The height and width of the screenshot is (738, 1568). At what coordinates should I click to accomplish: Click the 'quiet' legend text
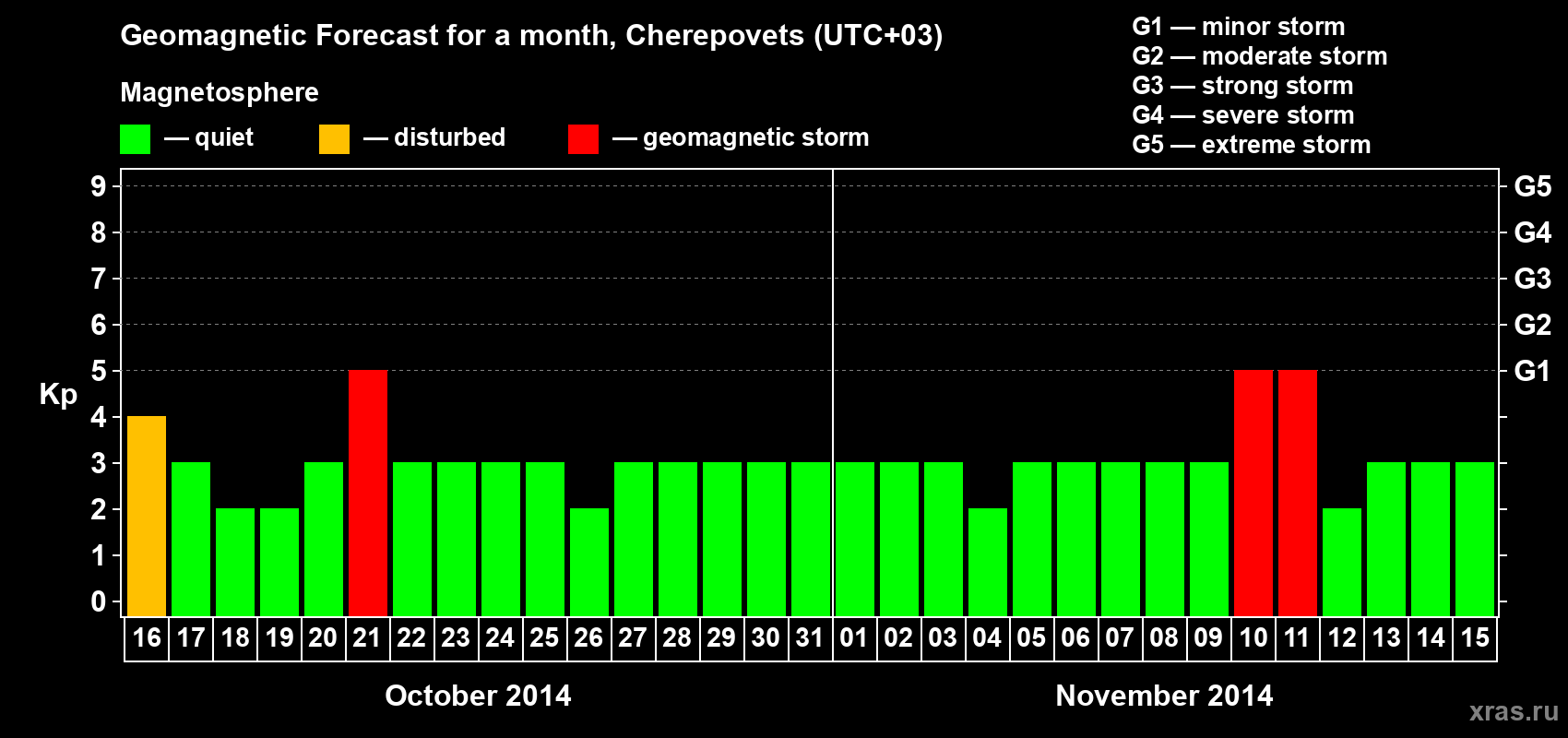coord(224,137)
